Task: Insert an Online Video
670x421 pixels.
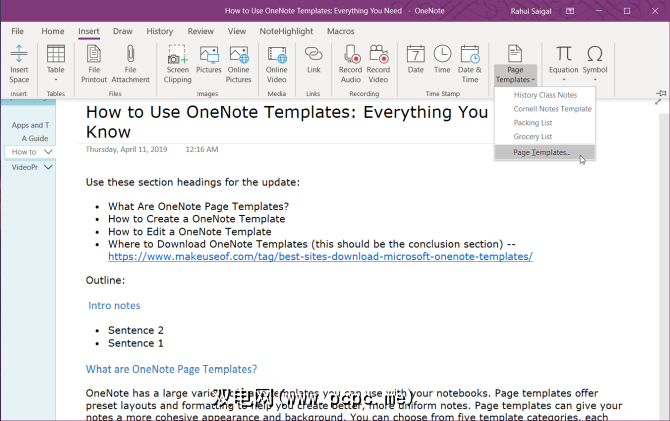Action: click(x=276, y=64)
